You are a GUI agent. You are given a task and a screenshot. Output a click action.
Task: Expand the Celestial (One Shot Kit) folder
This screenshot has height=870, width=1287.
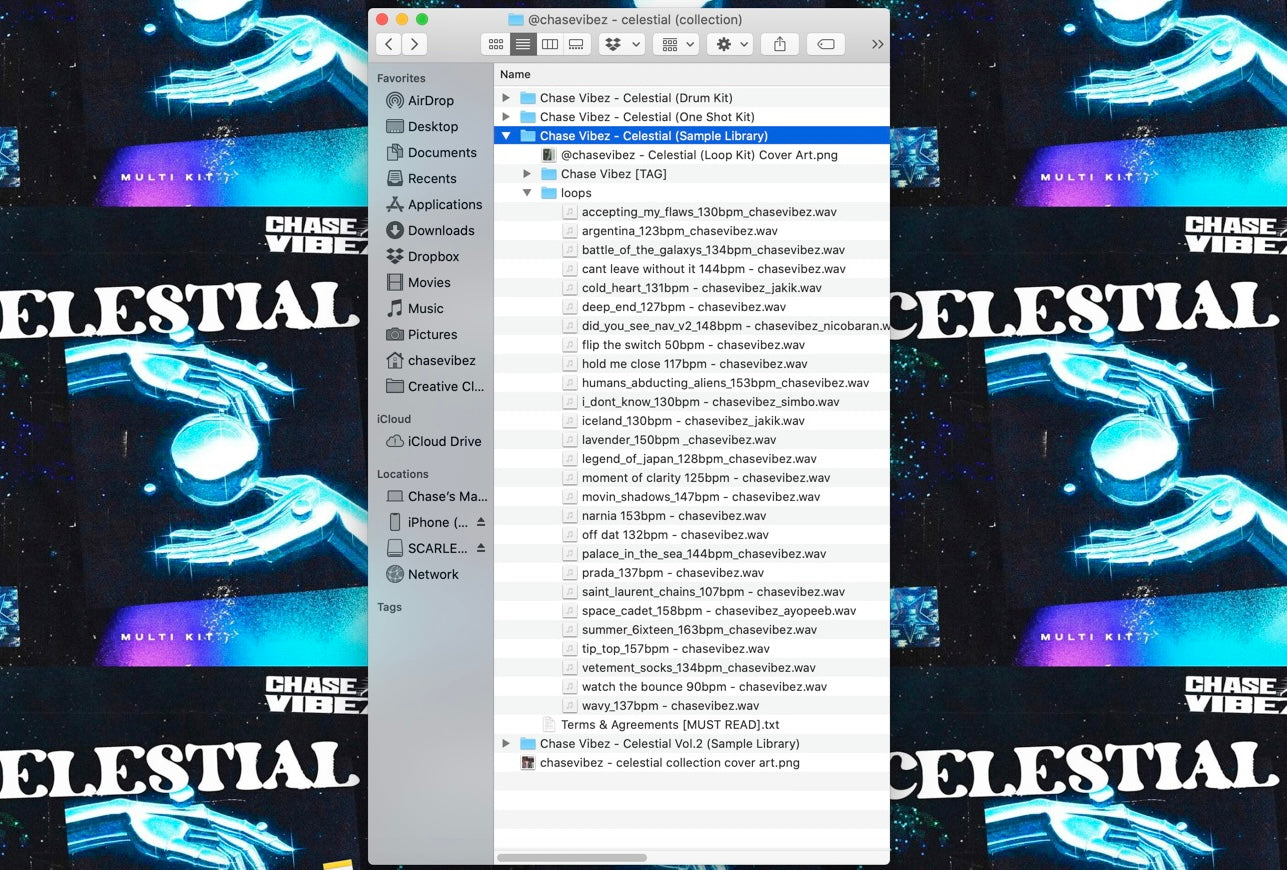(x=506, y=117)
